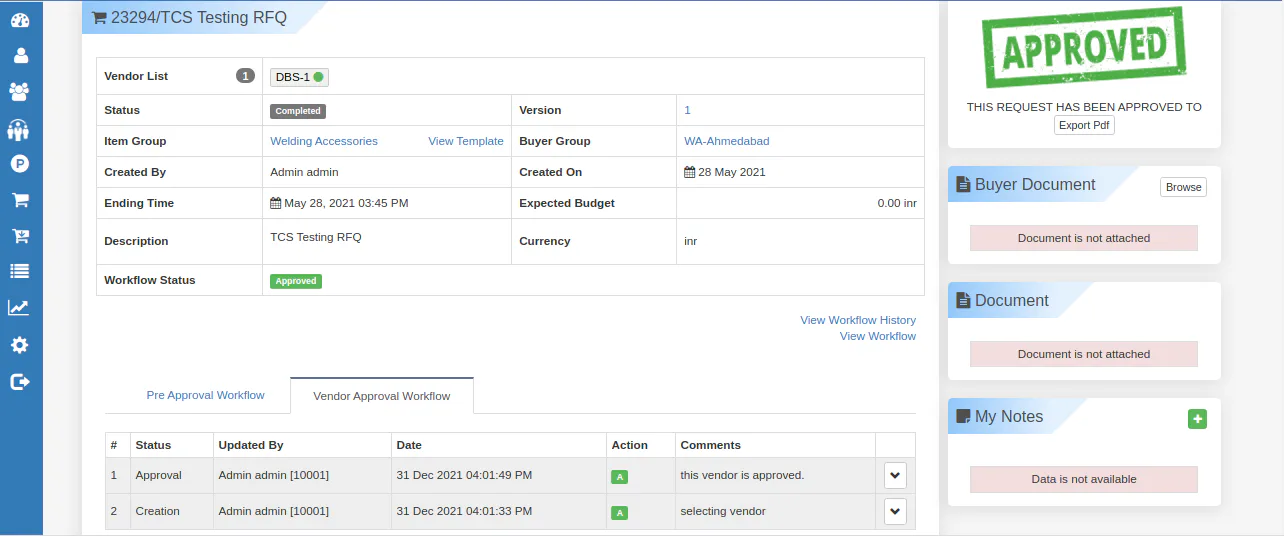Screen dimensions: 1284x537
Task: Click the Export Pdf button
Action: [x=1084, y=125]
